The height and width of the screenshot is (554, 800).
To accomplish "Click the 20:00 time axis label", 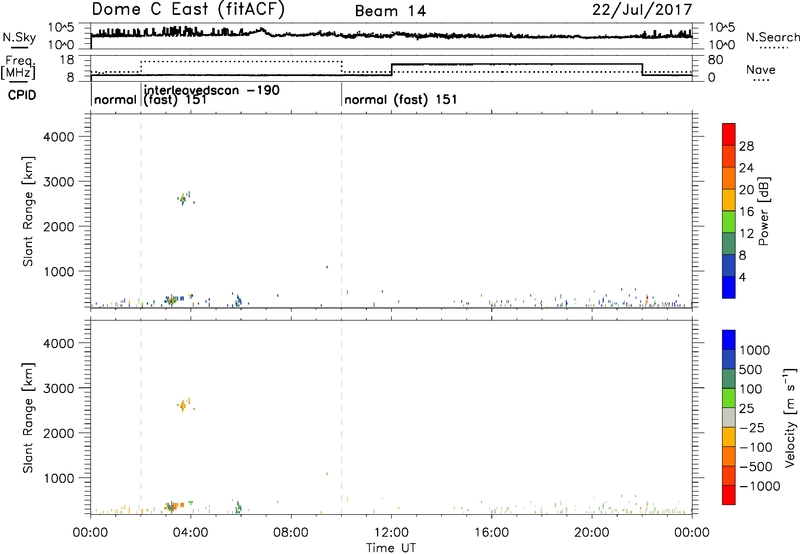I will coord(592,533).
